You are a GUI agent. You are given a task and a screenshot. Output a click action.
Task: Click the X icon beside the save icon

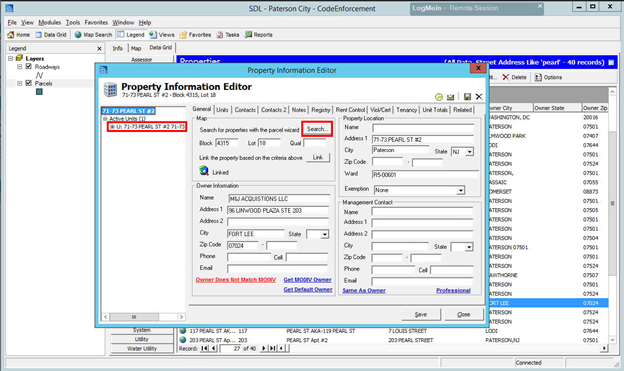point(479,96)
